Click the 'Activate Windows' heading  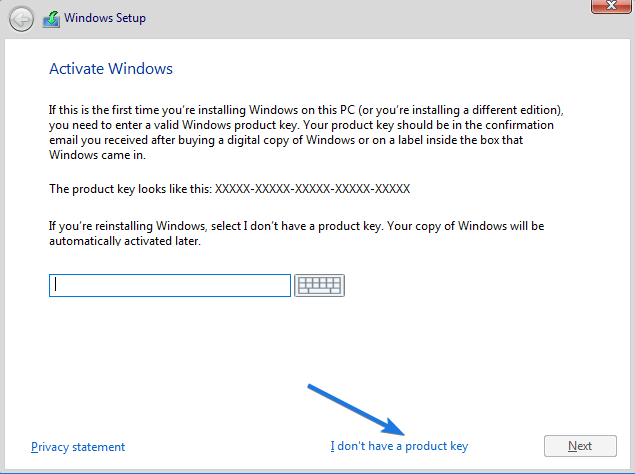tap(111, 69)
